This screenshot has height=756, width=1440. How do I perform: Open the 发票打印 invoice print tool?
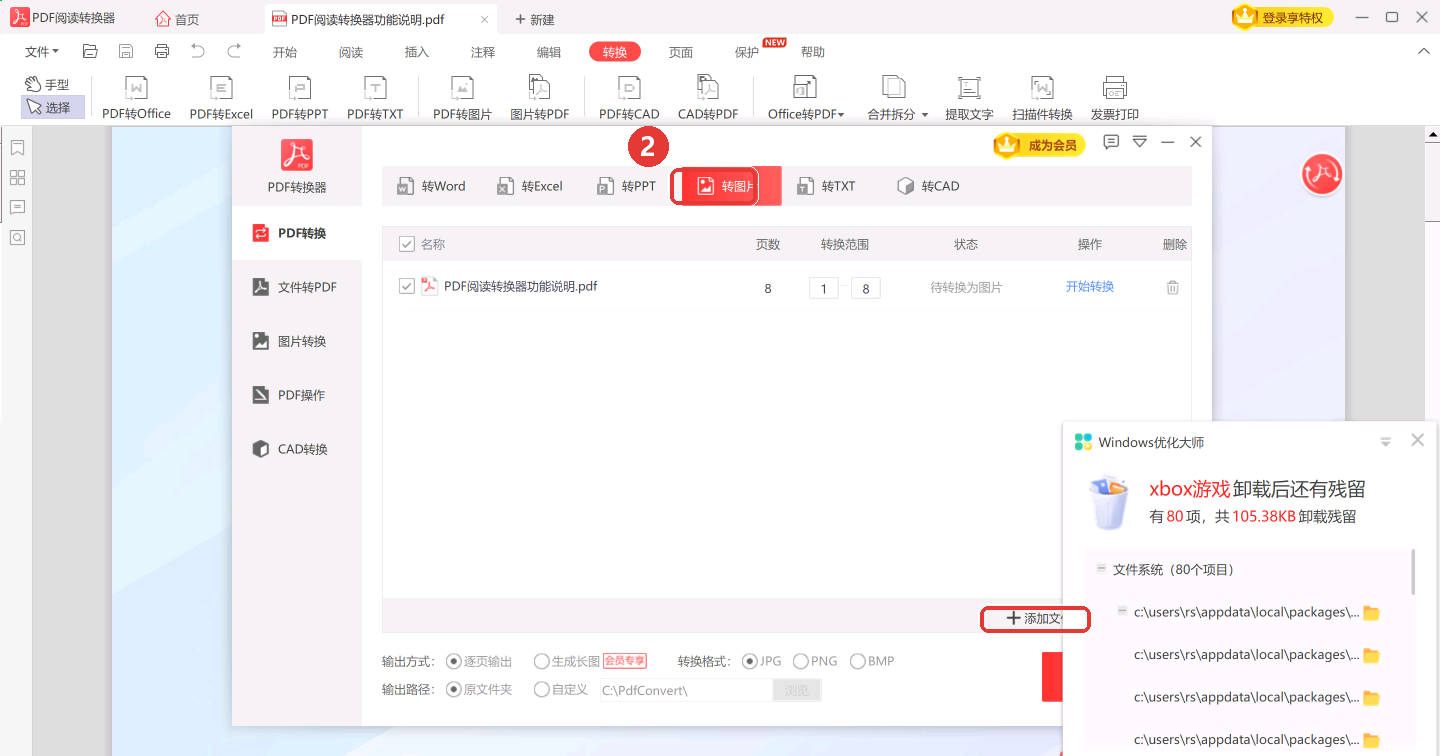click(x=1115, y=98)
